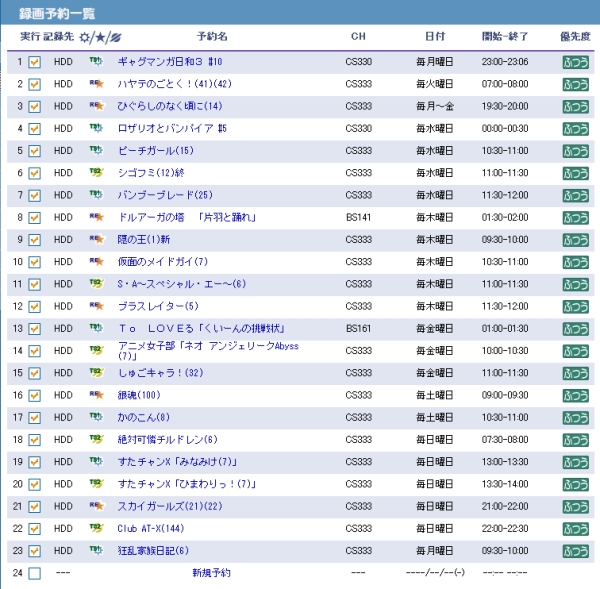Click the 実行 column header
The image size is (600, 589).
coord(30,36)
